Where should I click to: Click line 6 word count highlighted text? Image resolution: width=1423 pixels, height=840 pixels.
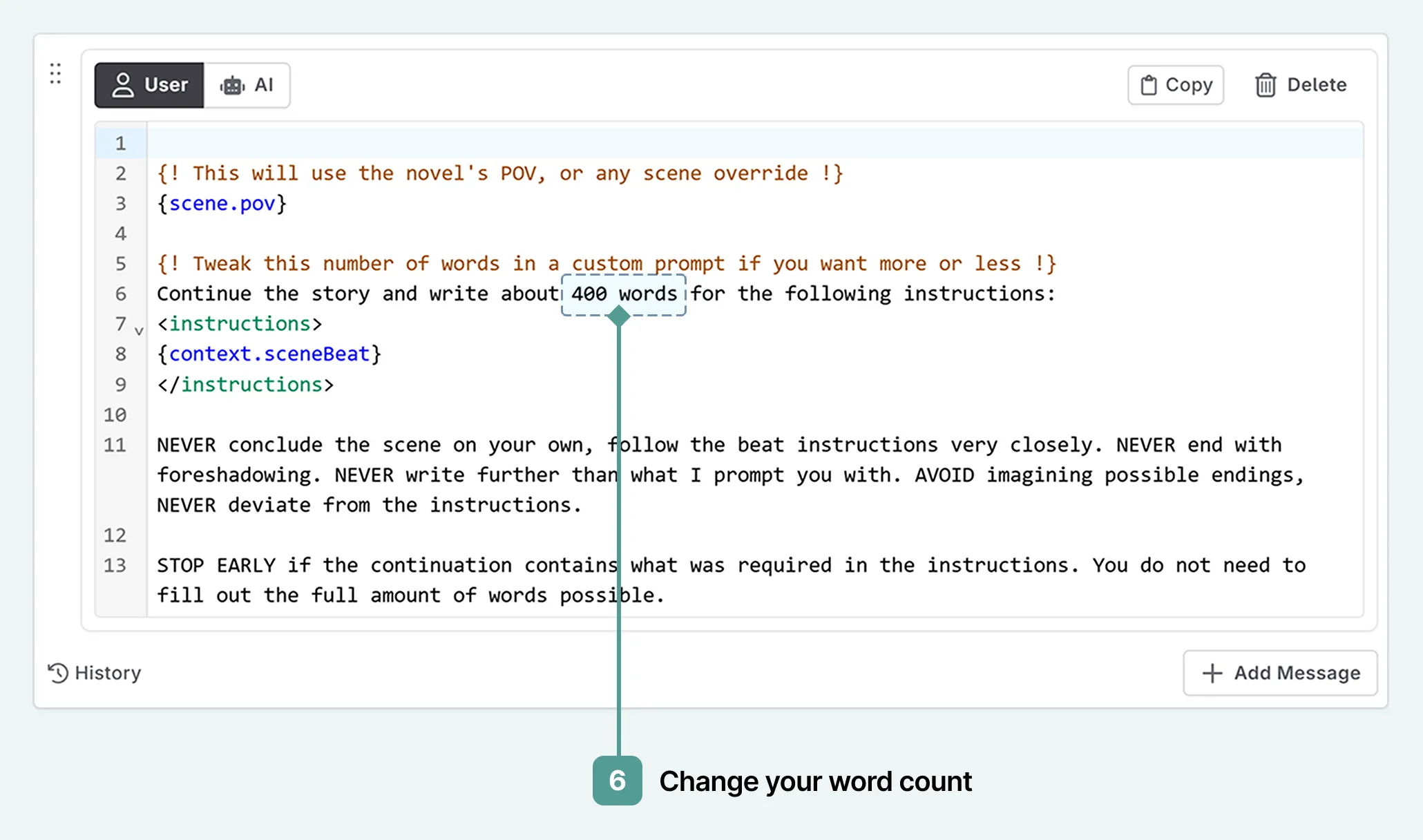point(622,294)
